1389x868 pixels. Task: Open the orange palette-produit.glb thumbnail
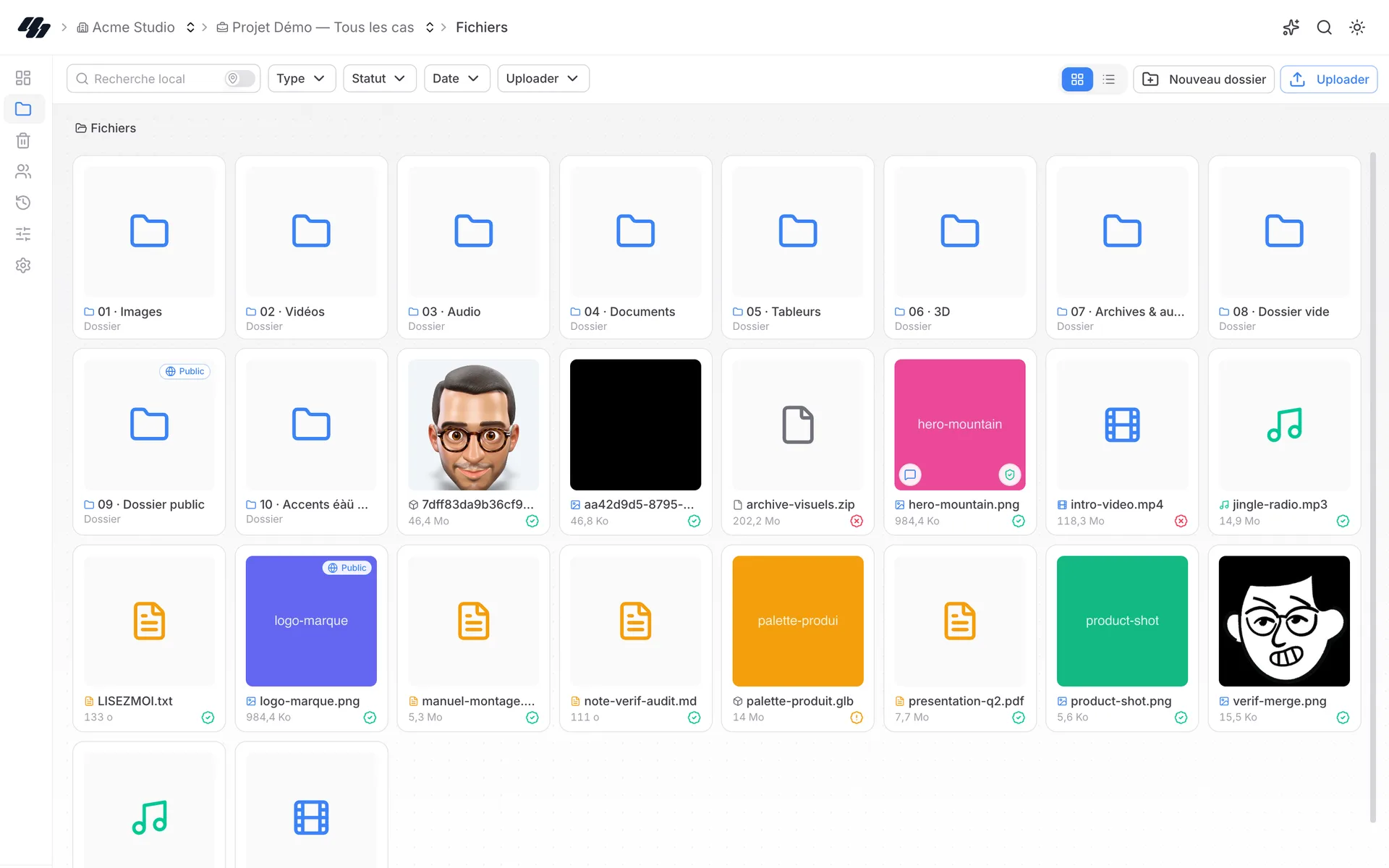798,621
